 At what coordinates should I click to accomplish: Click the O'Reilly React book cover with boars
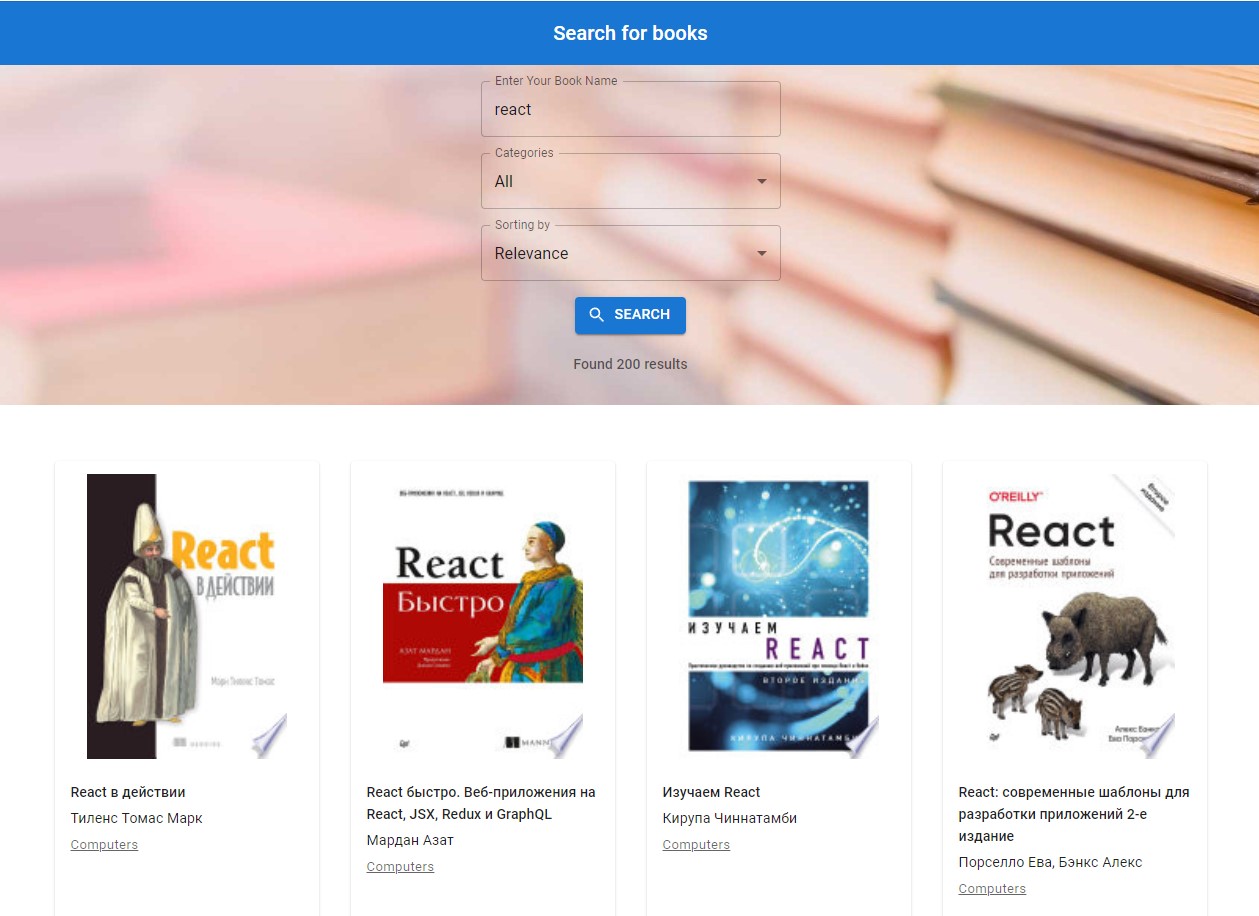point(1074,615)
